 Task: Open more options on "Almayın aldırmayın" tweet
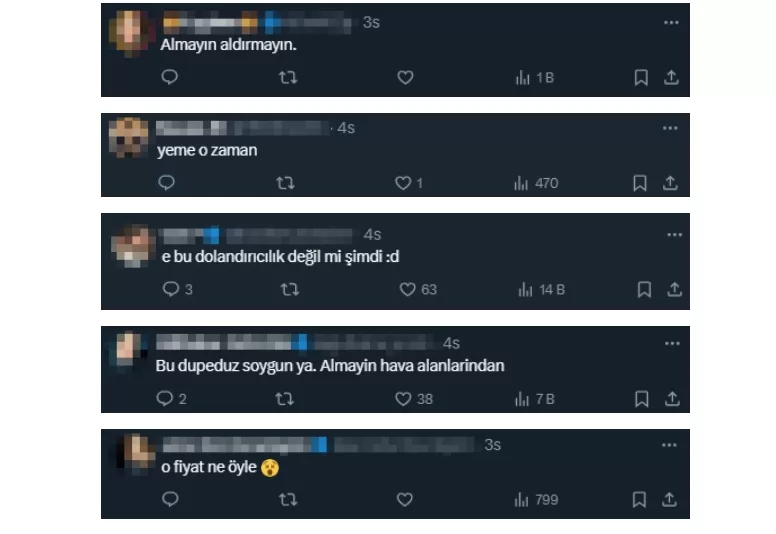(x=671, y=23)
